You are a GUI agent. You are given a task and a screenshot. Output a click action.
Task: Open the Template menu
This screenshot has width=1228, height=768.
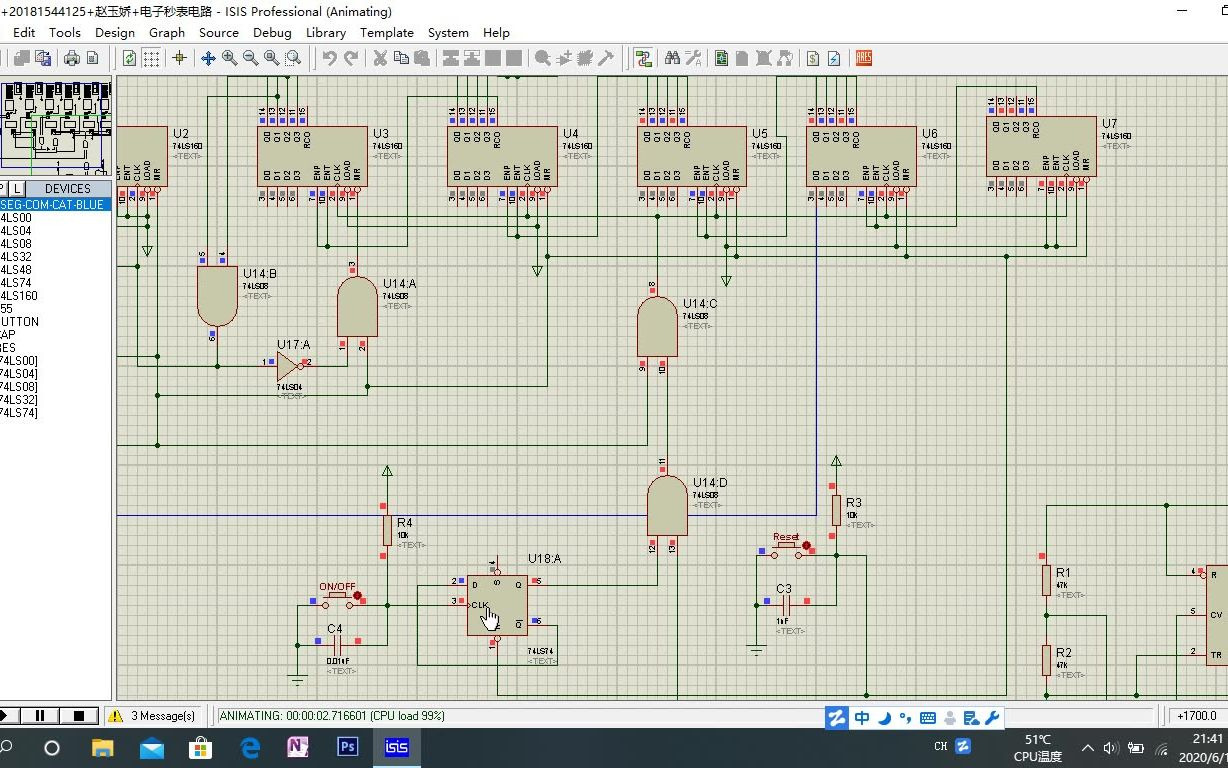click(x=387, y=32)
